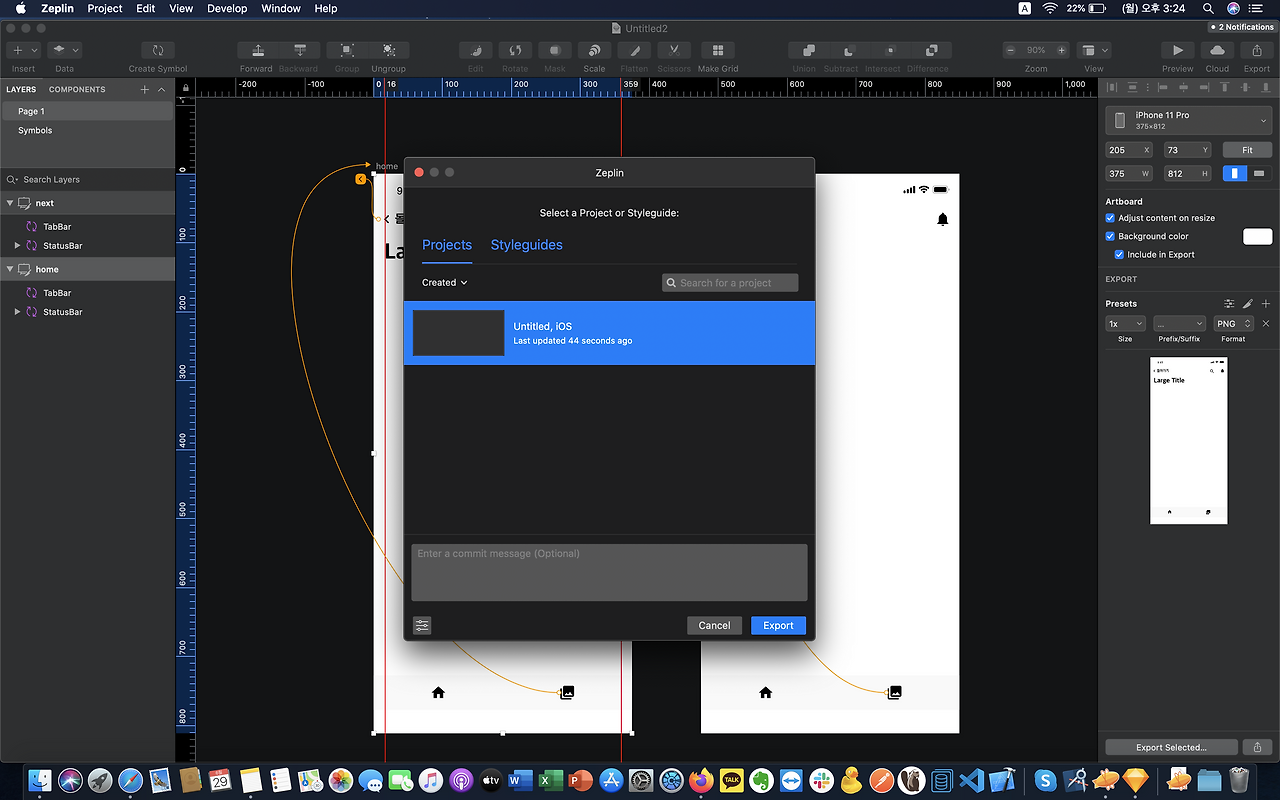
Task: Select the Untitled, iOS project row
Action: (609, 333)
